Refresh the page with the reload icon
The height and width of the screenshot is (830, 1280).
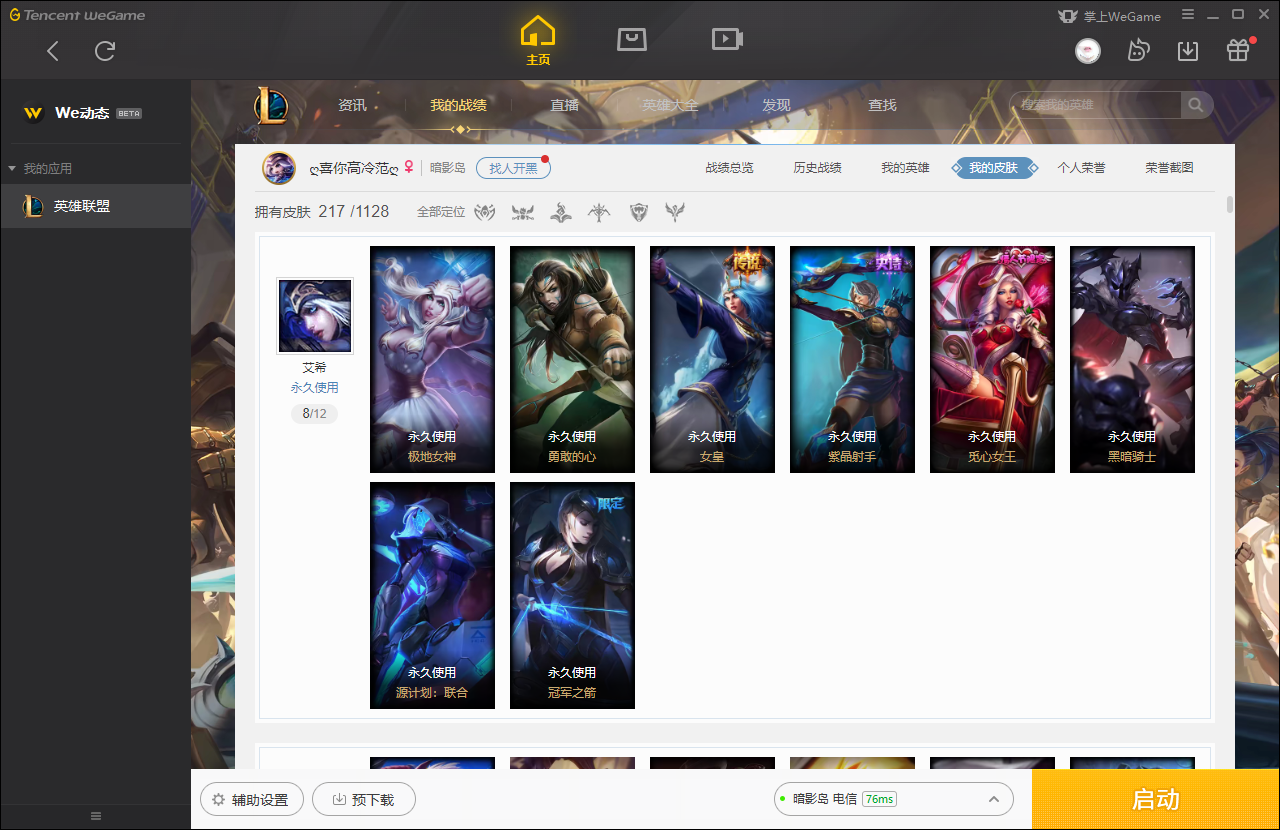(x=105, y=51)
